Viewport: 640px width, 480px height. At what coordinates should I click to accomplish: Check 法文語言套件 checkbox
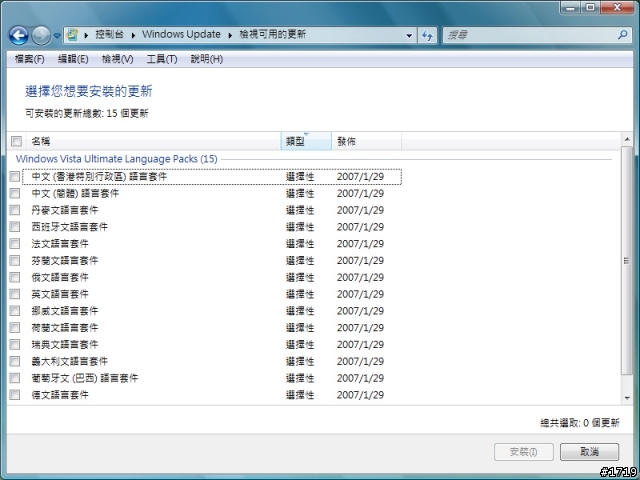[15, 244]
